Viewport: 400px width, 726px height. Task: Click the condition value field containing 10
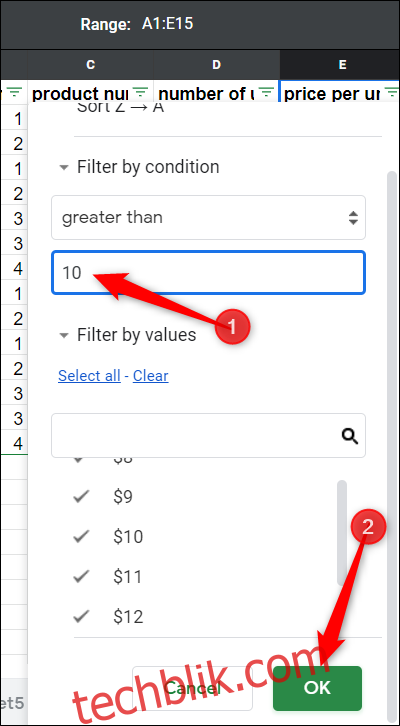[x=208, y=273]
